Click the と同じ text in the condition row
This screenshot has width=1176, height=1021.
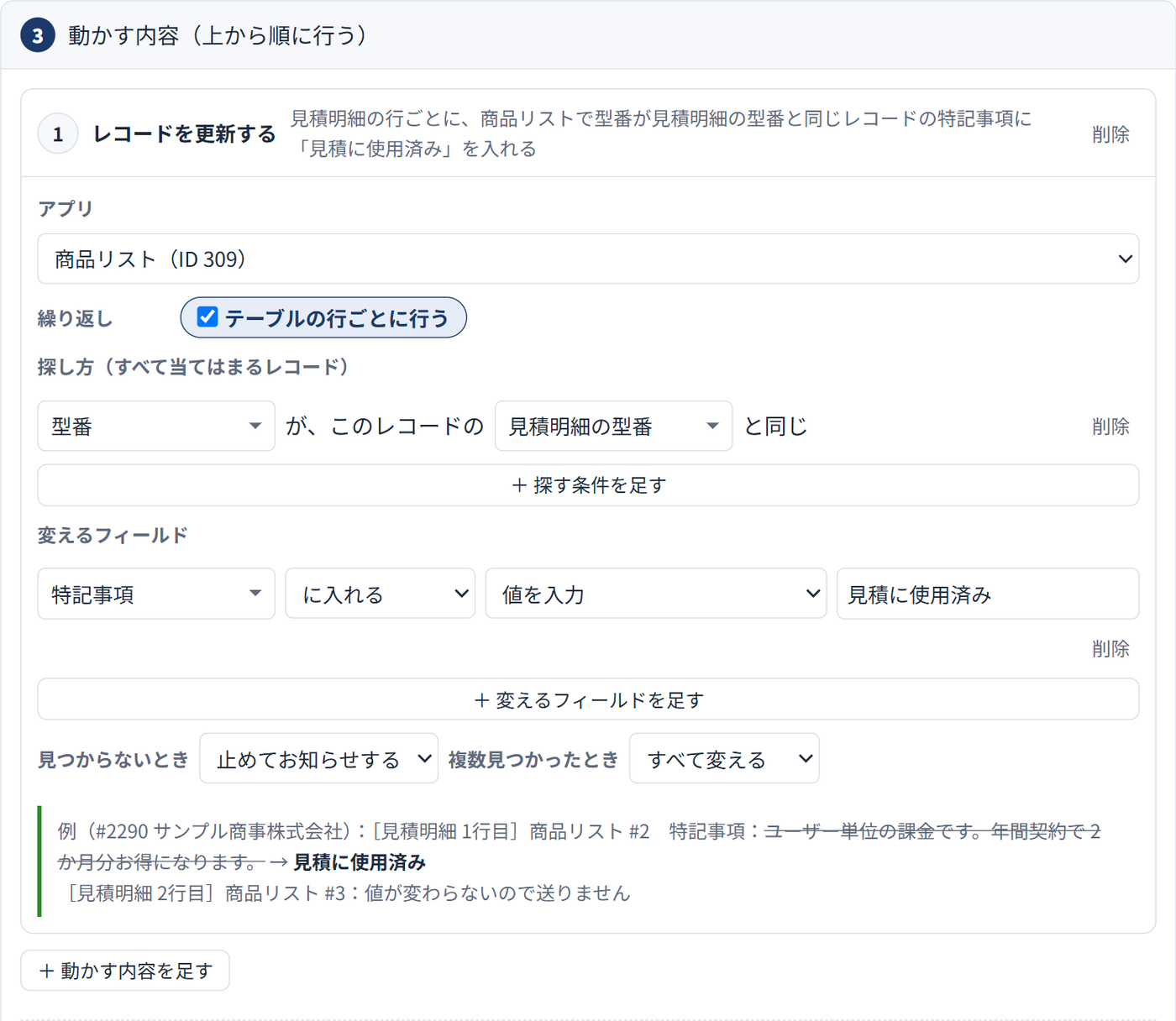coord(775,427)
